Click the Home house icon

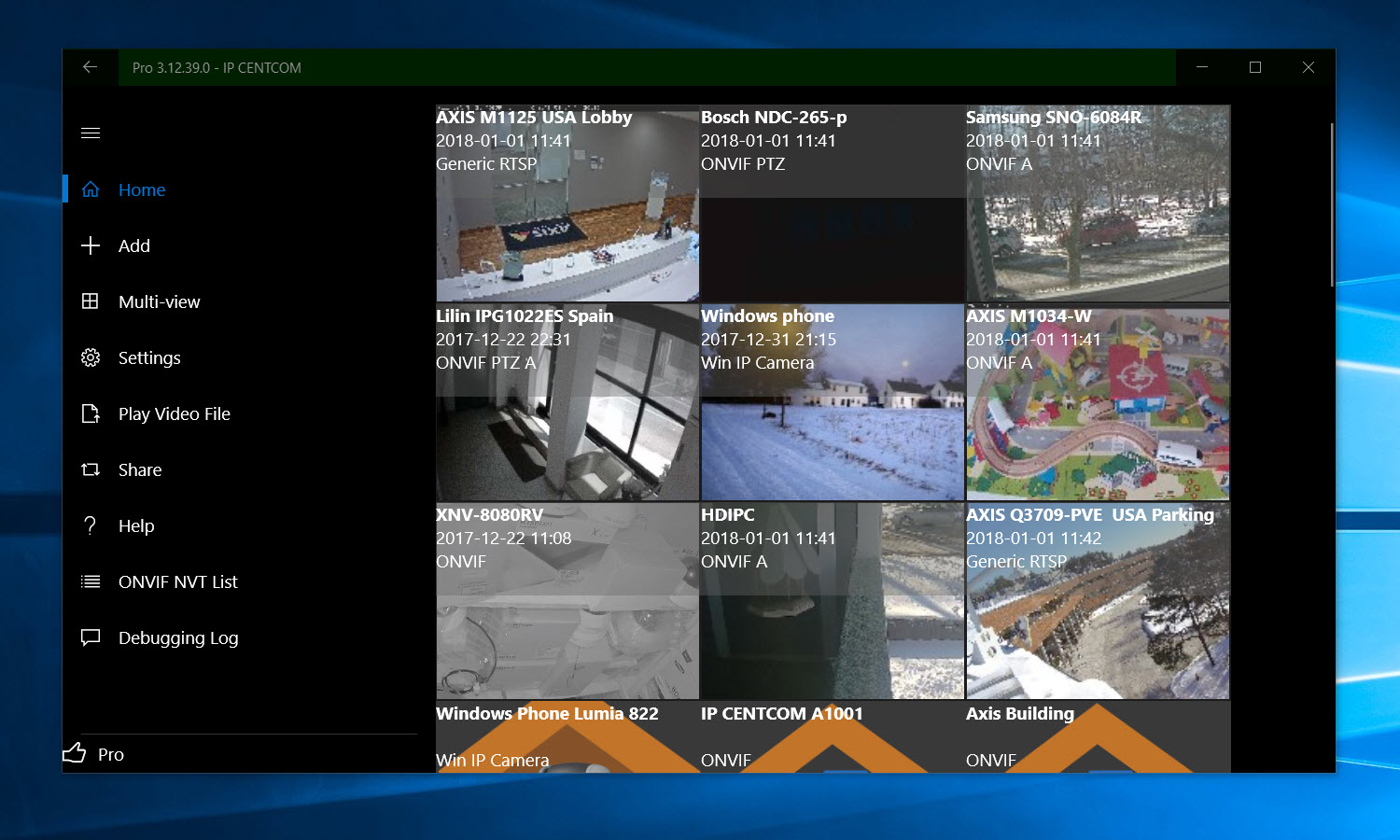tap(91, 189)
